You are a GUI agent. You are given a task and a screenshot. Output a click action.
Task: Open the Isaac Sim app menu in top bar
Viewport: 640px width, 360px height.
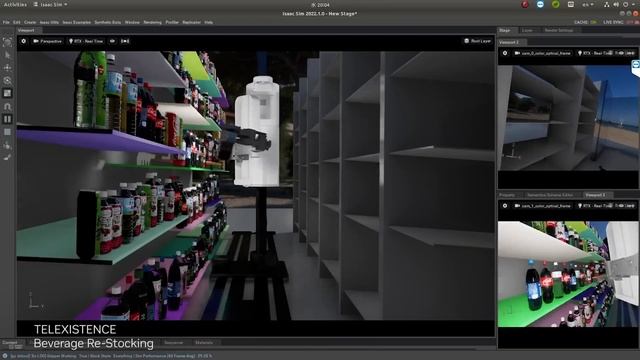(x=50, y=4)
